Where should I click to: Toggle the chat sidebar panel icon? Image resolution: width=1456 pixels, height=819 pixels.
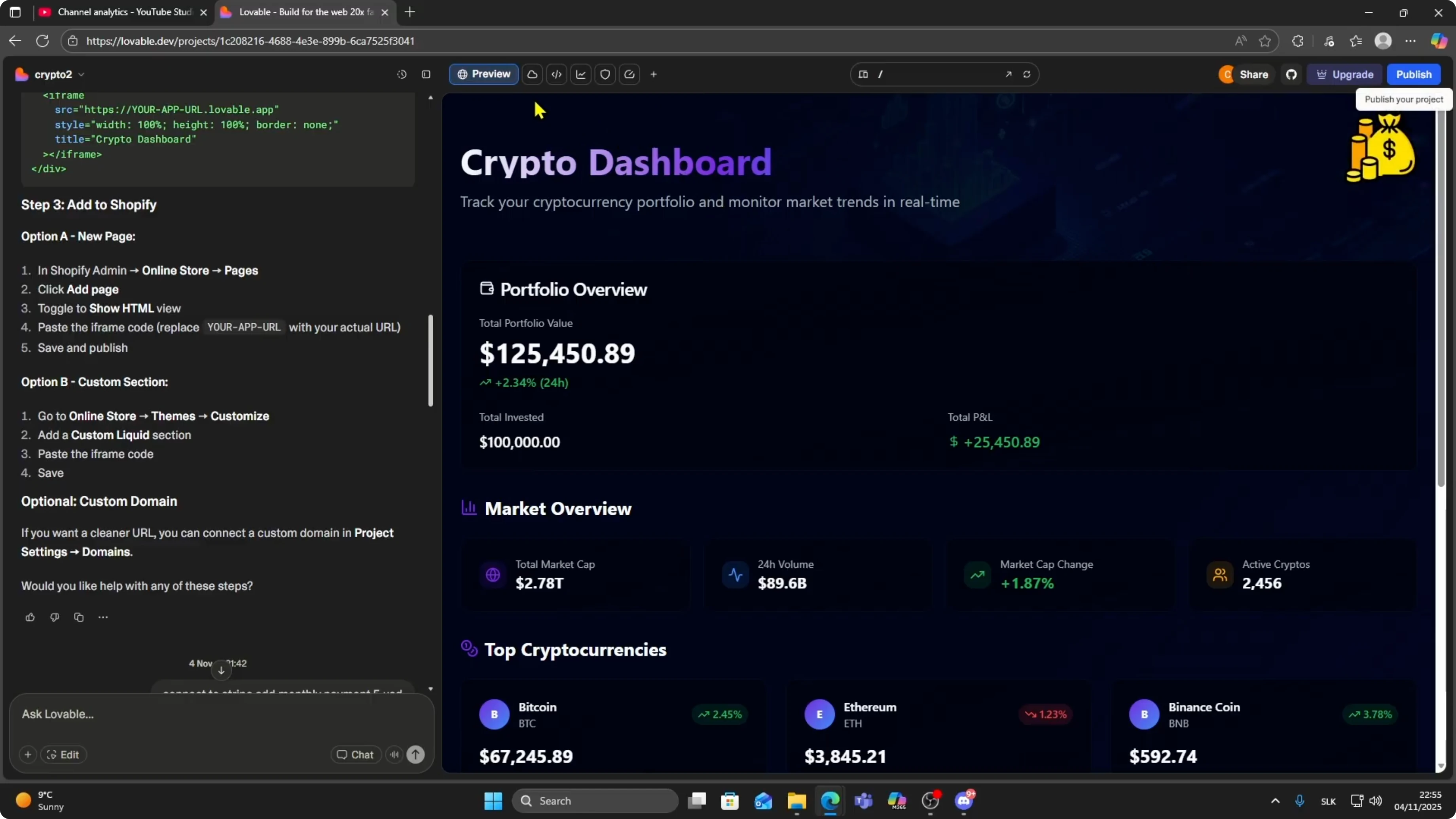coord(426,75)
